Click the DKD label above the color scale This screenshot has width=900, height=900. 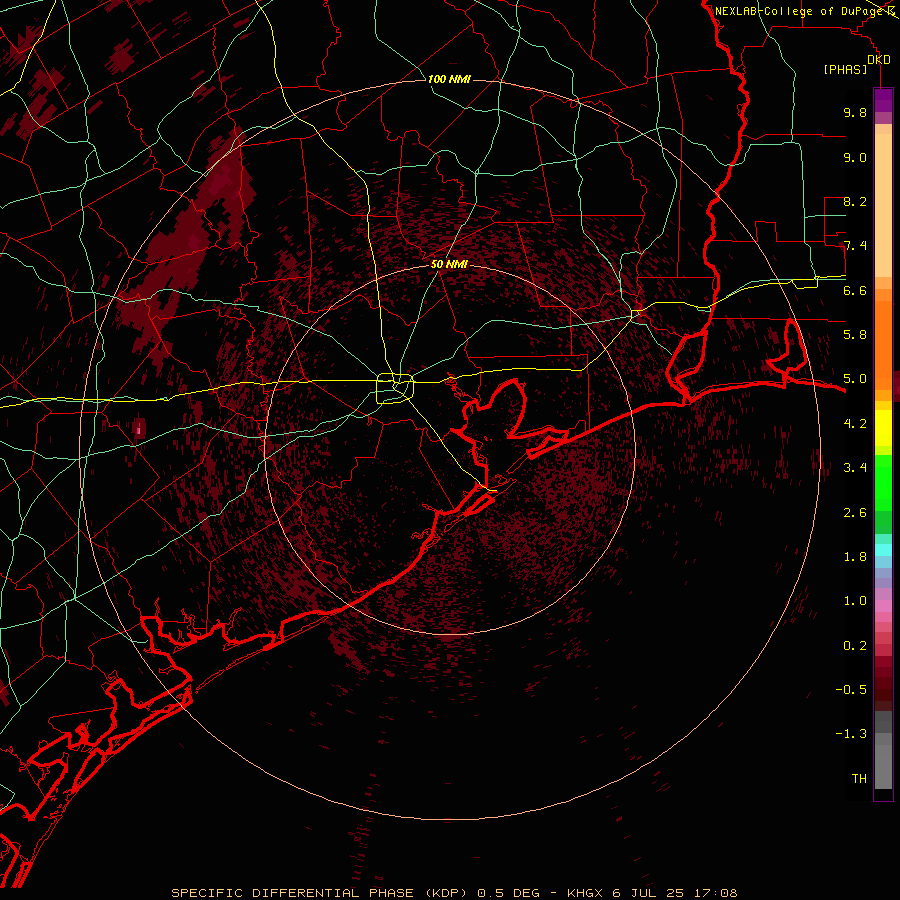coord(879,60)
